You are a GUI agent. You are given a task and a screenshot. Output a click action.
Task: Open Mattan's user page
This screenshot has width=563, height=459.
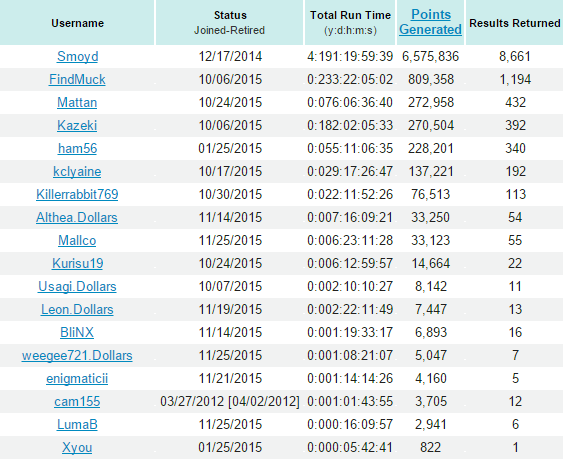77,102
